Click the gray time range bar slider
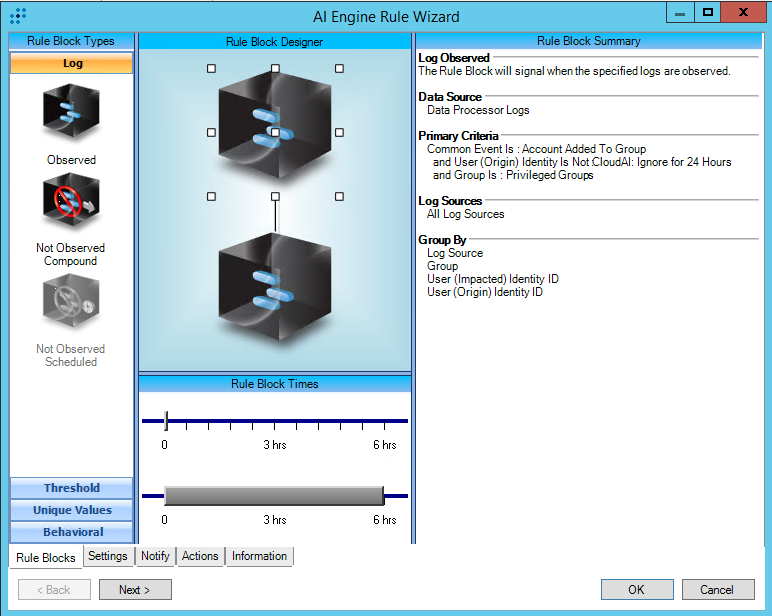Viewport: 772px width, 616px height. [x=274, y=496]
